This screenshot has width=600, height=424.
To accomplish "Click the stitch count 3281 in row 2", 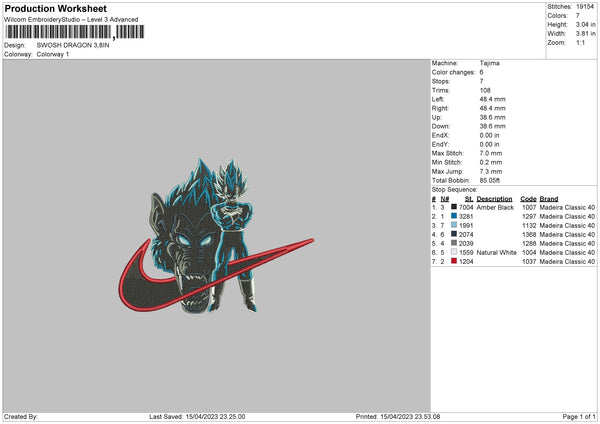I will 466,217.
